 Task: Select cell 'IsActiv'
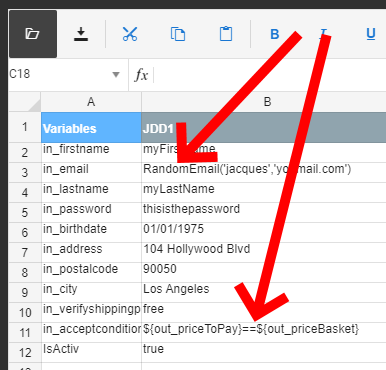[91, 353]
